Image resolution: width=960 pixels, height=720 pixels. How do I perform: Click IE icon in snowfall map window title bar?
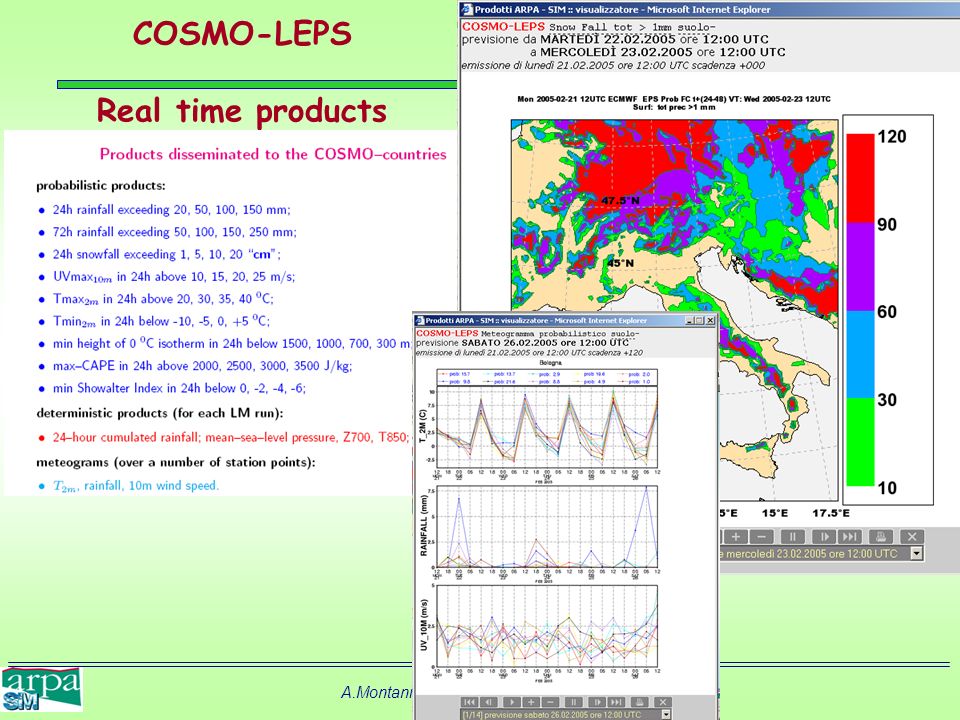(467, 9)
